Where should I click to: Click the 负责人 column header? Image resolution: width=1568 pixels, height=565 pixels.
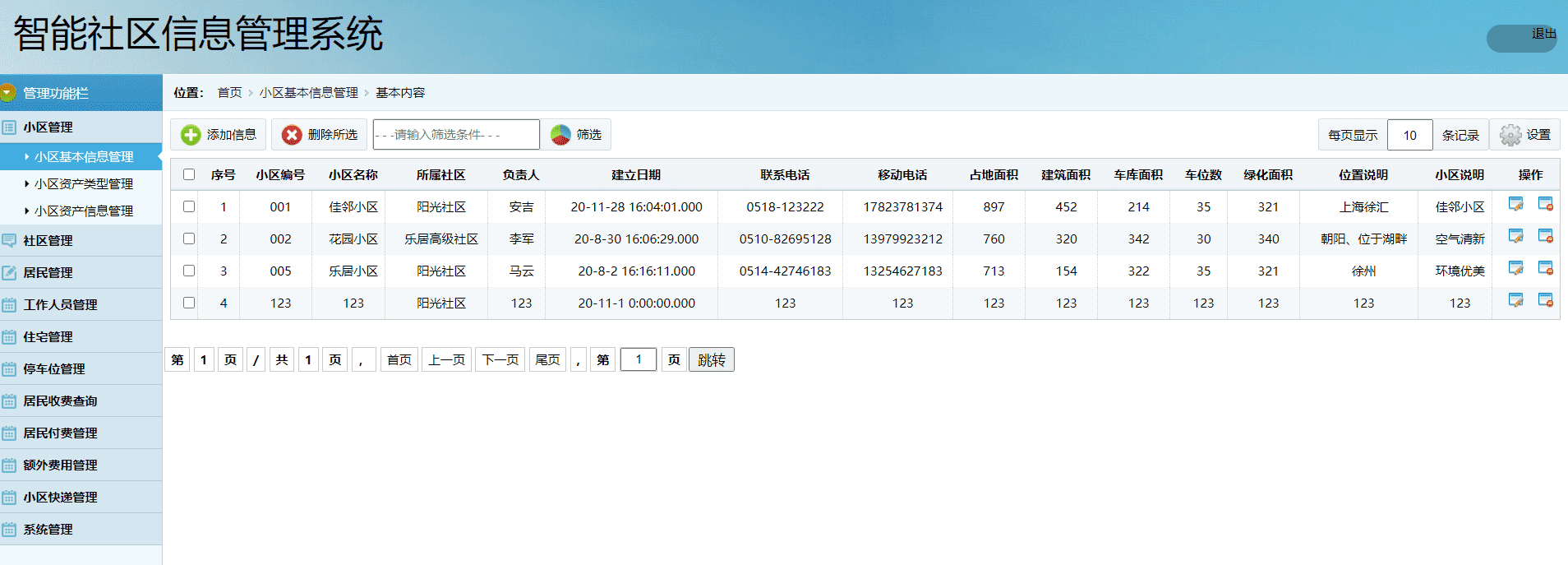(x=521, y=174)
